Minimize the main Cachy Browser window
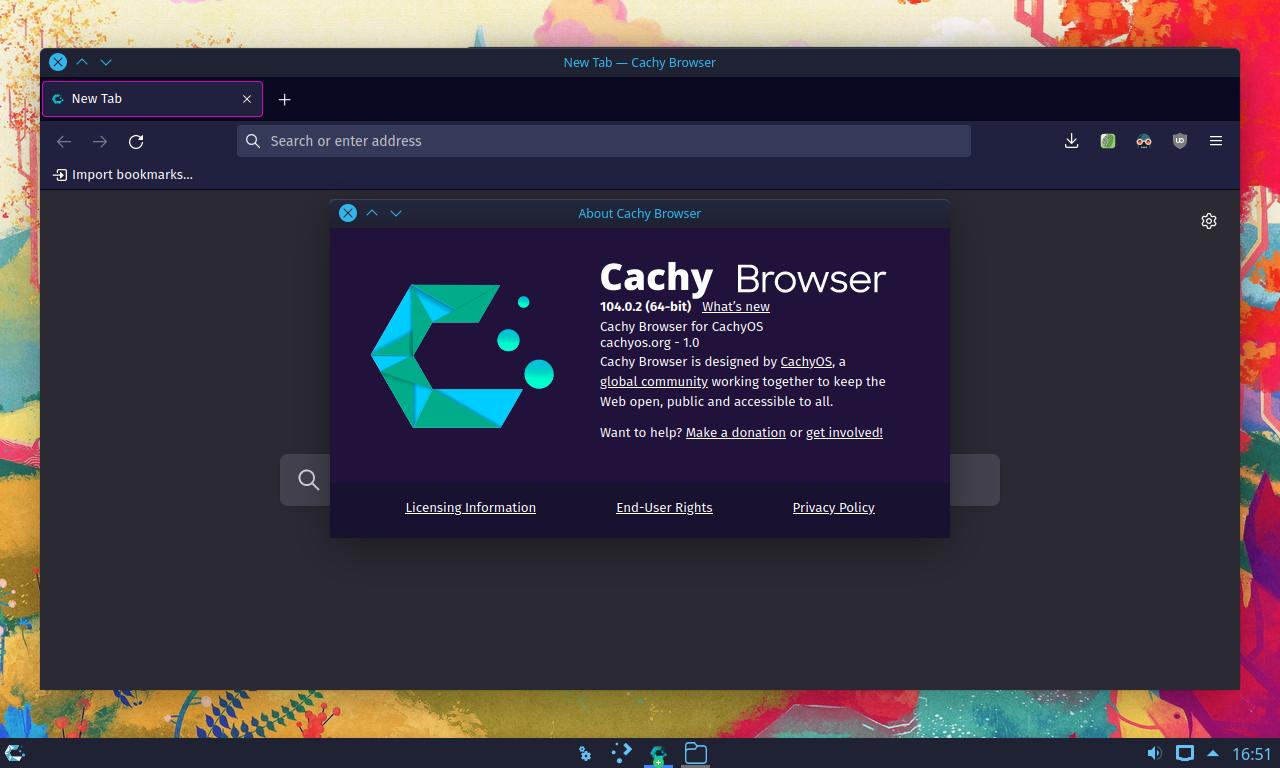The height and width of the screenshot is (768, 1280). pos(106,62)
